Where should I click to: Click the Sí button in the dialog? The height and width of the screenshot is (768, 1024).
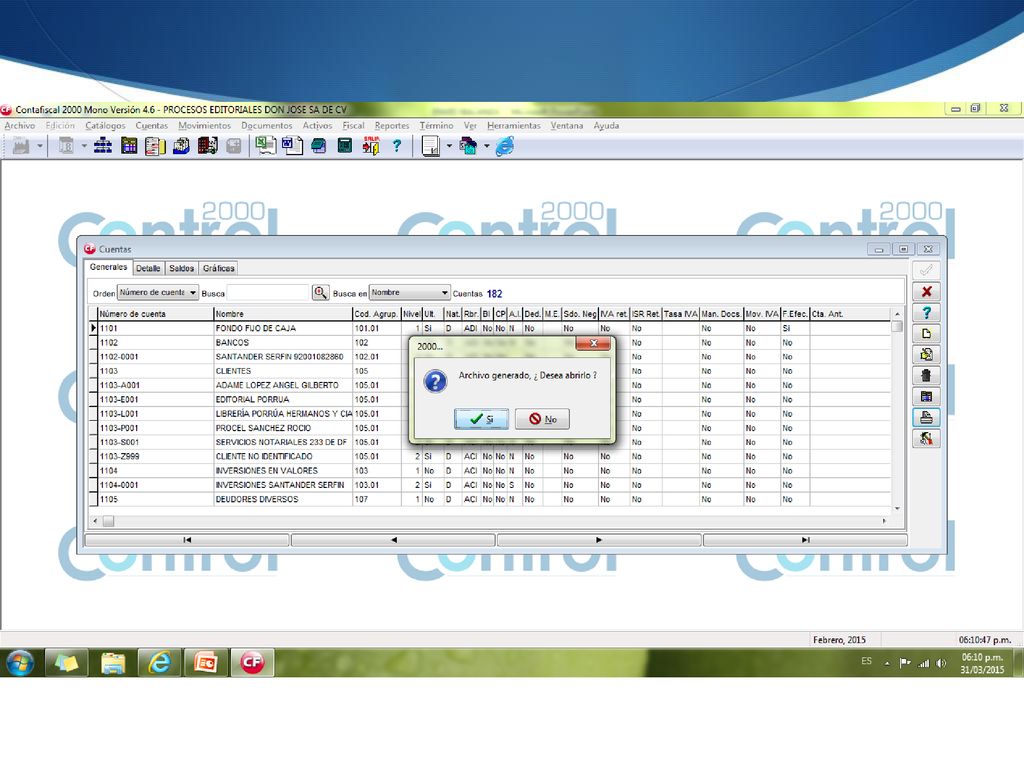click(x=481, y=419)
